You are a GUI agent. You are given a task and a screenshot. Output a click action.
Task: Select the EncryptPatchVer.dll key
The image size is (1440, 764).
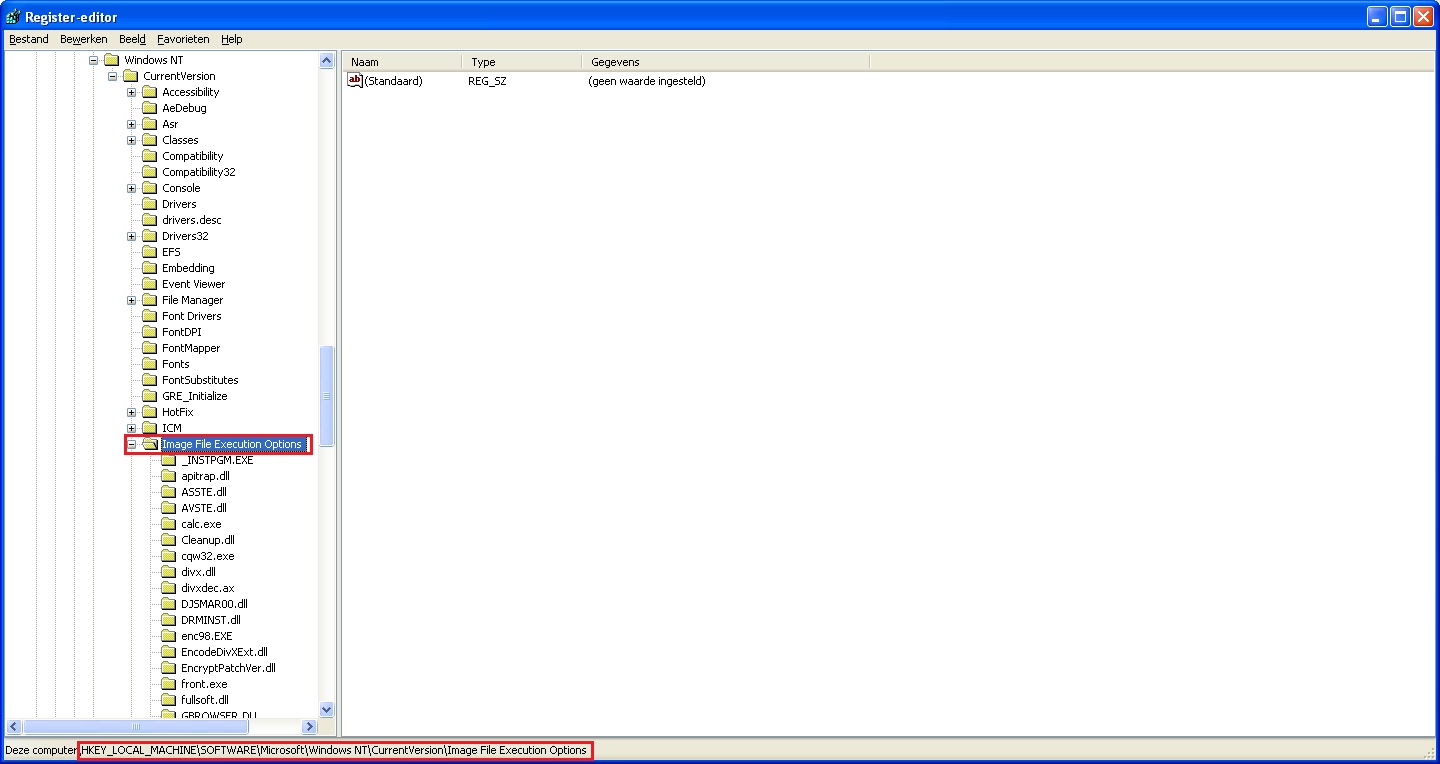(x=228, y=668)
